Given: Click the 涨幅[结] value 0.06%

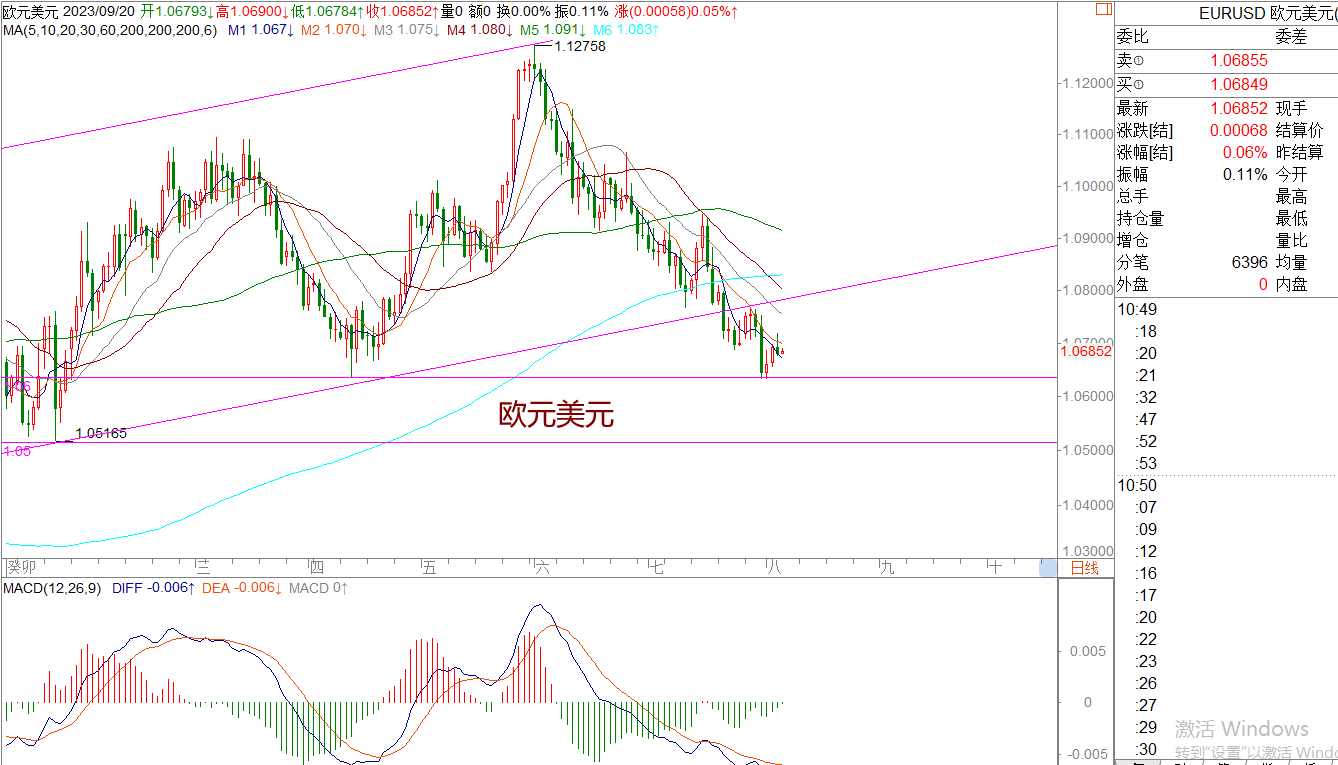Looking at the screenshot, I should coord(1245,153).
